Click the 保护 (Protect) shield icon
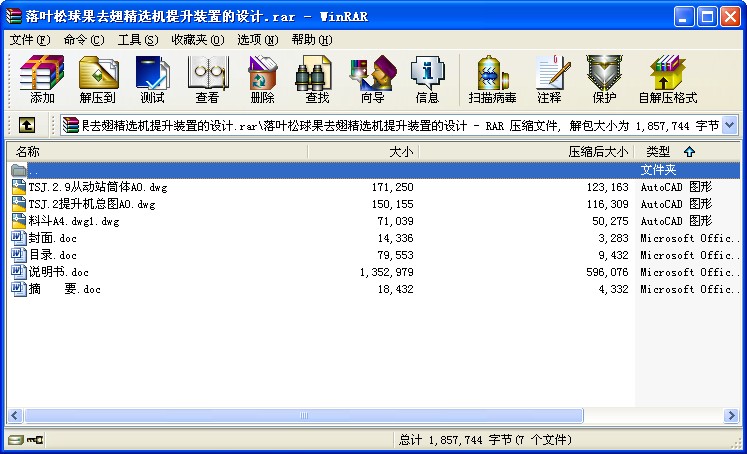Viewport: 747px width, 454px height. click(x=604, y=79)
